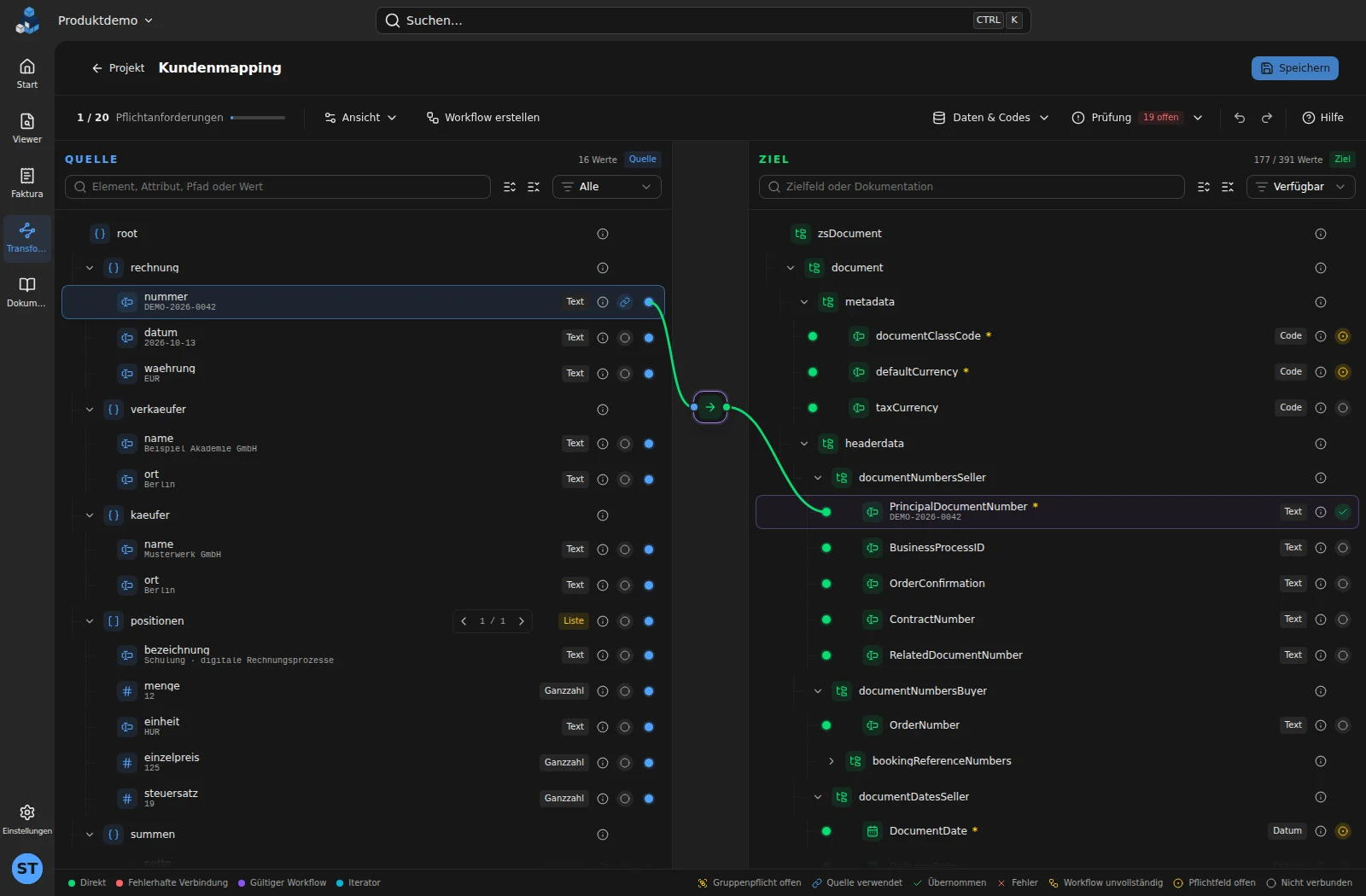Screen dimensions: 1366x896
Task: Open the Viewer sidebar item
Action: click(x=27, y=128)
